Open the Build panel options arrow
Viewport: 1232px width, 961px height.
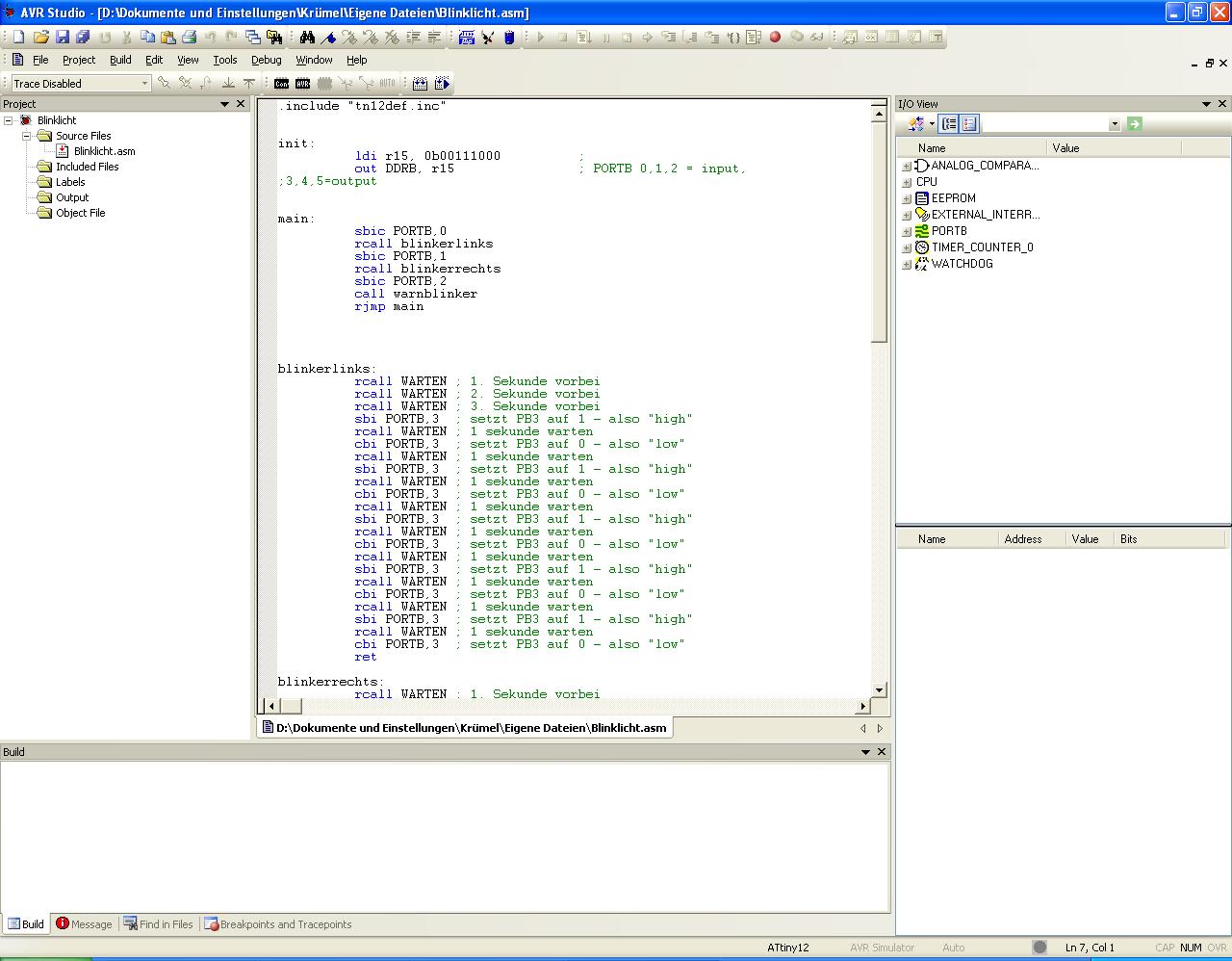[864, 751]
